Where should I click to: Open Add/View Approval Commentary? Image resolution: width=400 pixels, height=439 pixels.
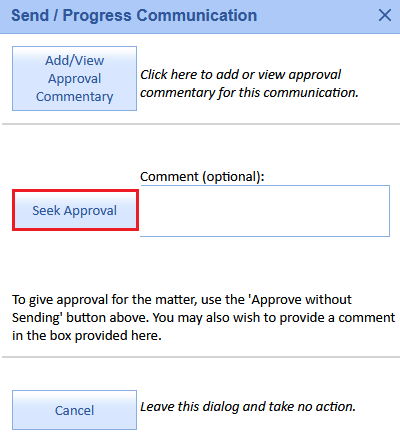pos(74,78)
